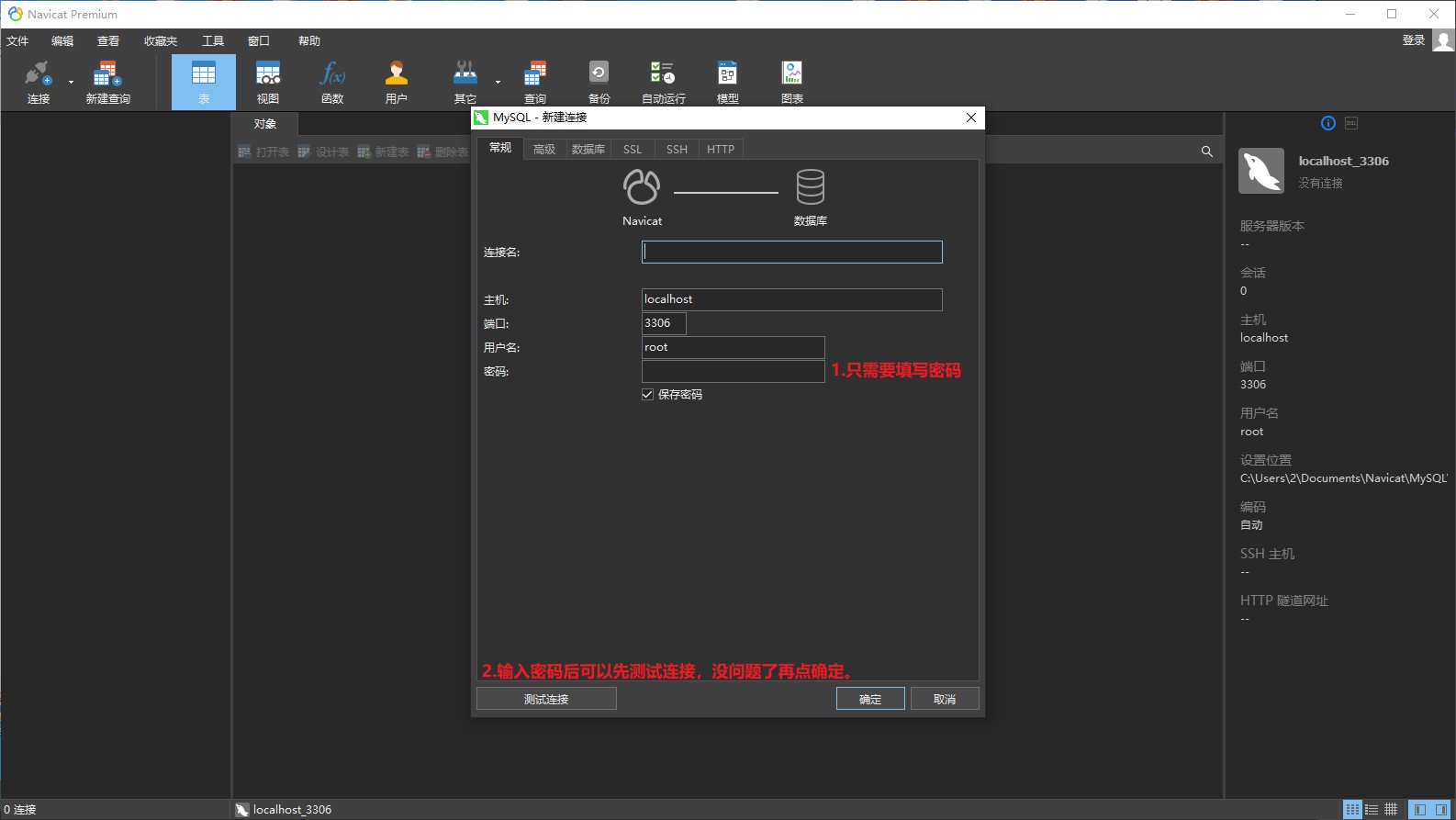1456x820 pixels.
Task: Switch to the 数据库 tab in the dialog
Action: coord(588,150)
